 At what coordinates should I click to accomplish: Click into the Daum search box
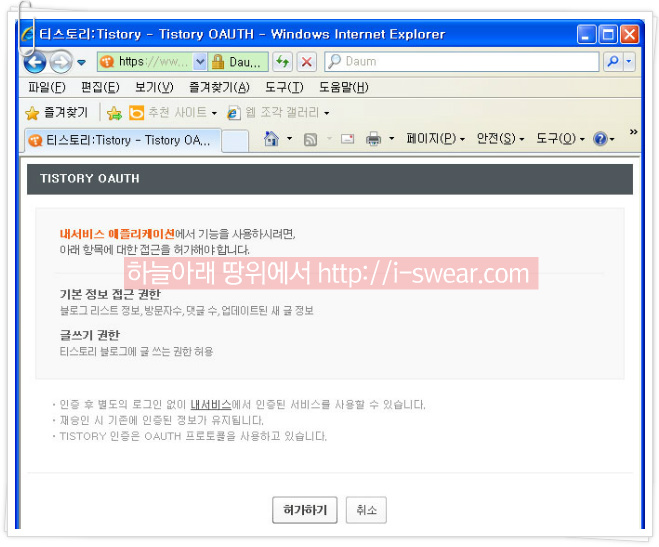462,62
